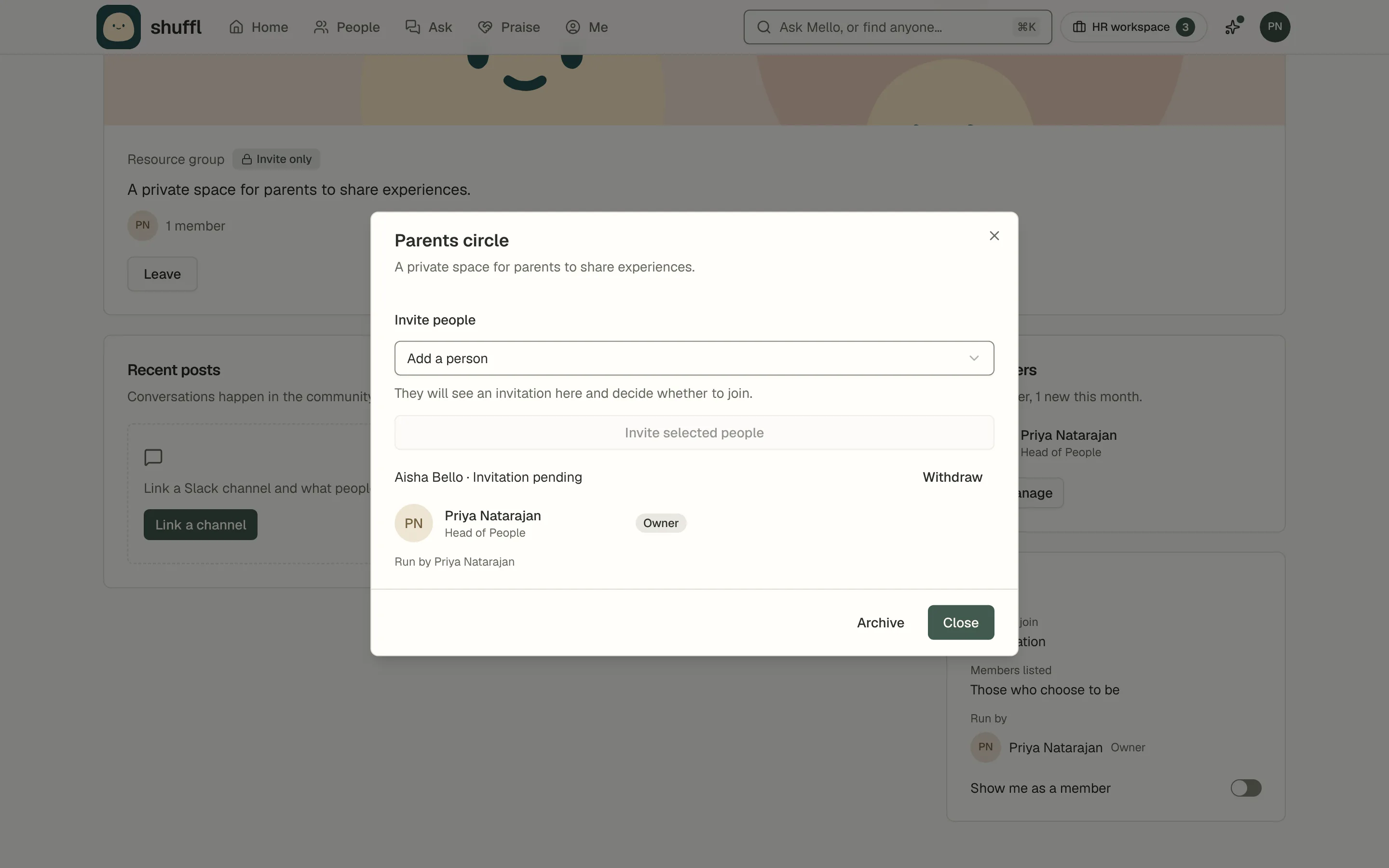This screenshot has height=868, width=1389.
Task: Click Invite selected people button
Action: point(694,433)
